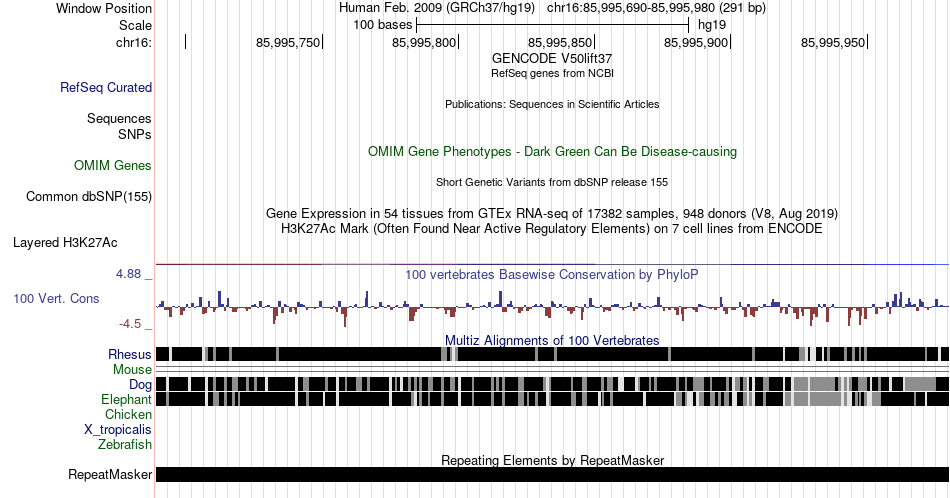Click the Human Feb. 2009 (GRCh37/hg19) label
This screenshot has height=498, width=950.
coord(437,8)
